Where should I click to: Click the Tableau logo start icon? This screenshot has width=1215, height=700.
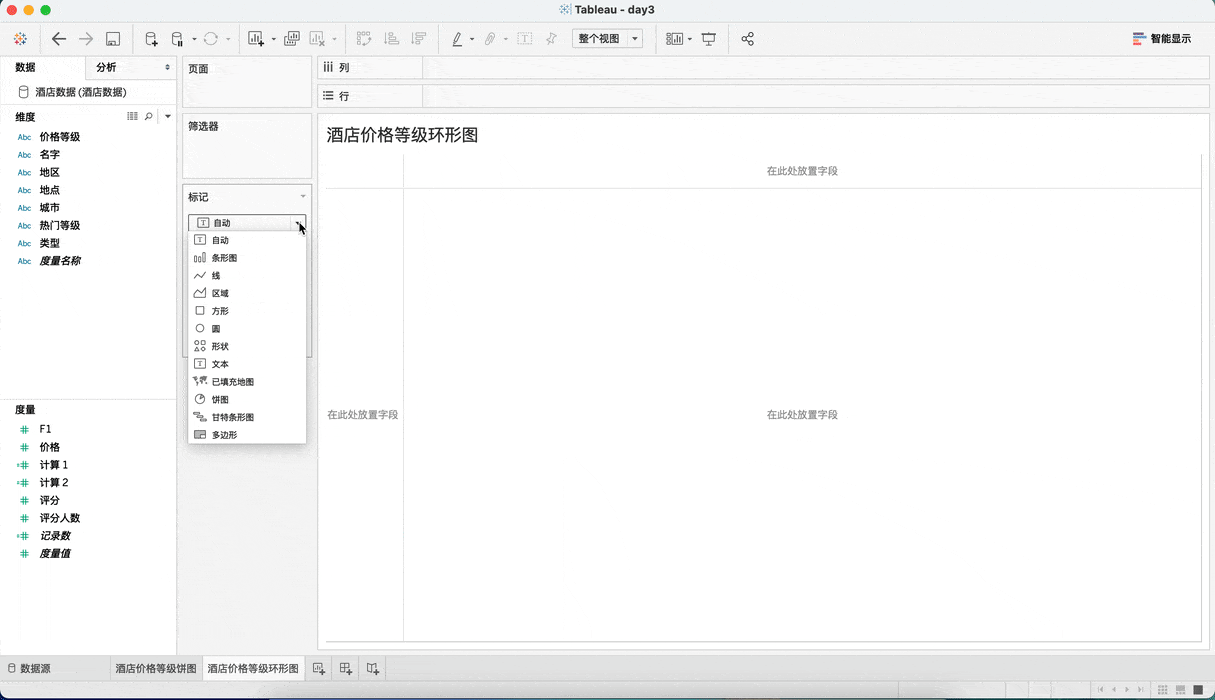tap(20, 39)
